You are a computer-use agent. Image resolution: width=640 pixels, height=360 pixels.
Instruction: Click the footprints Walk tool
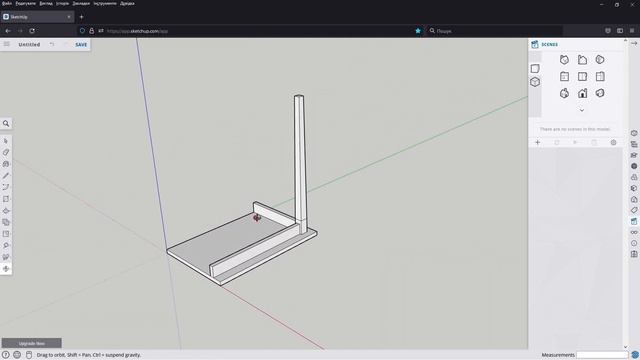6,257
